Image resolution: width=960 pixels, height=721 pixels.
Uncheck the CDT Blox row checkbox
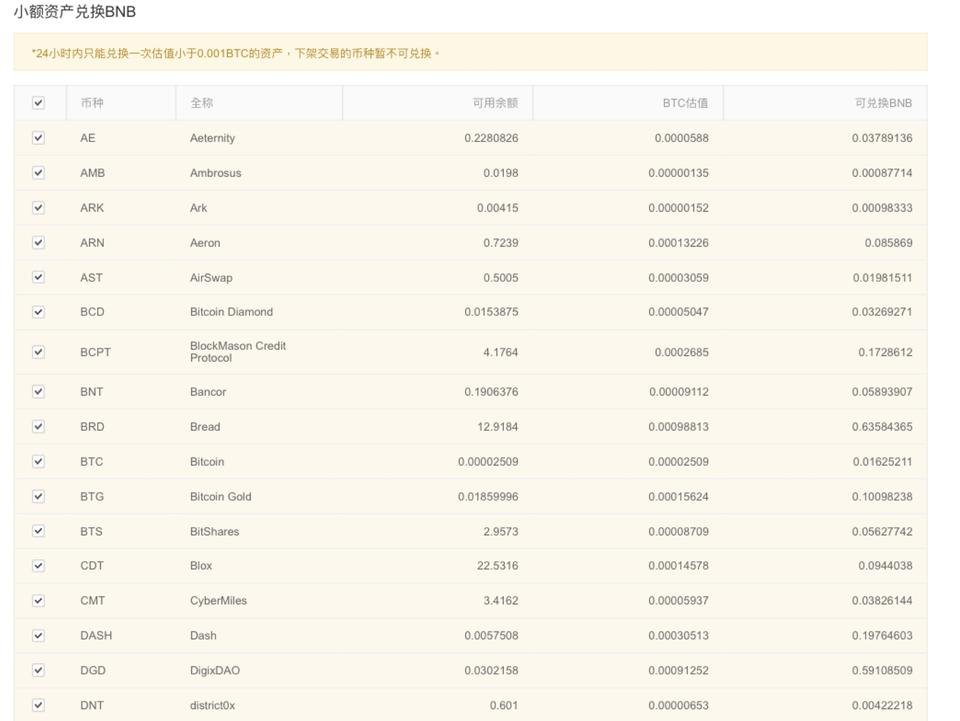(39, 566)
